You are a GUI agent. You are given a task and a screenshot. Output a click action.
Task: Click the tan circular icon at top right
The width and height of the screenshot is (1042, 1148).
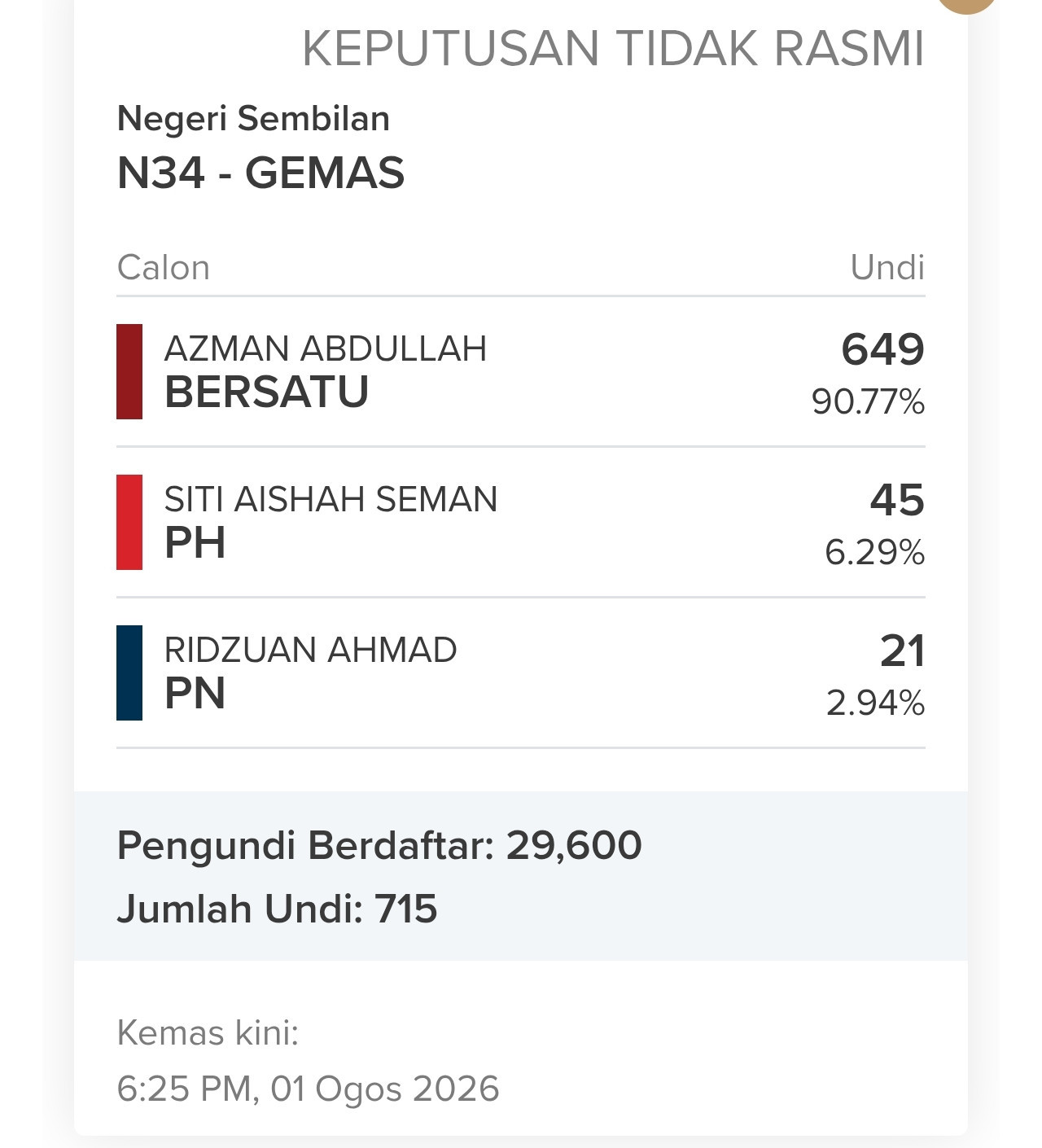point(967,3)
